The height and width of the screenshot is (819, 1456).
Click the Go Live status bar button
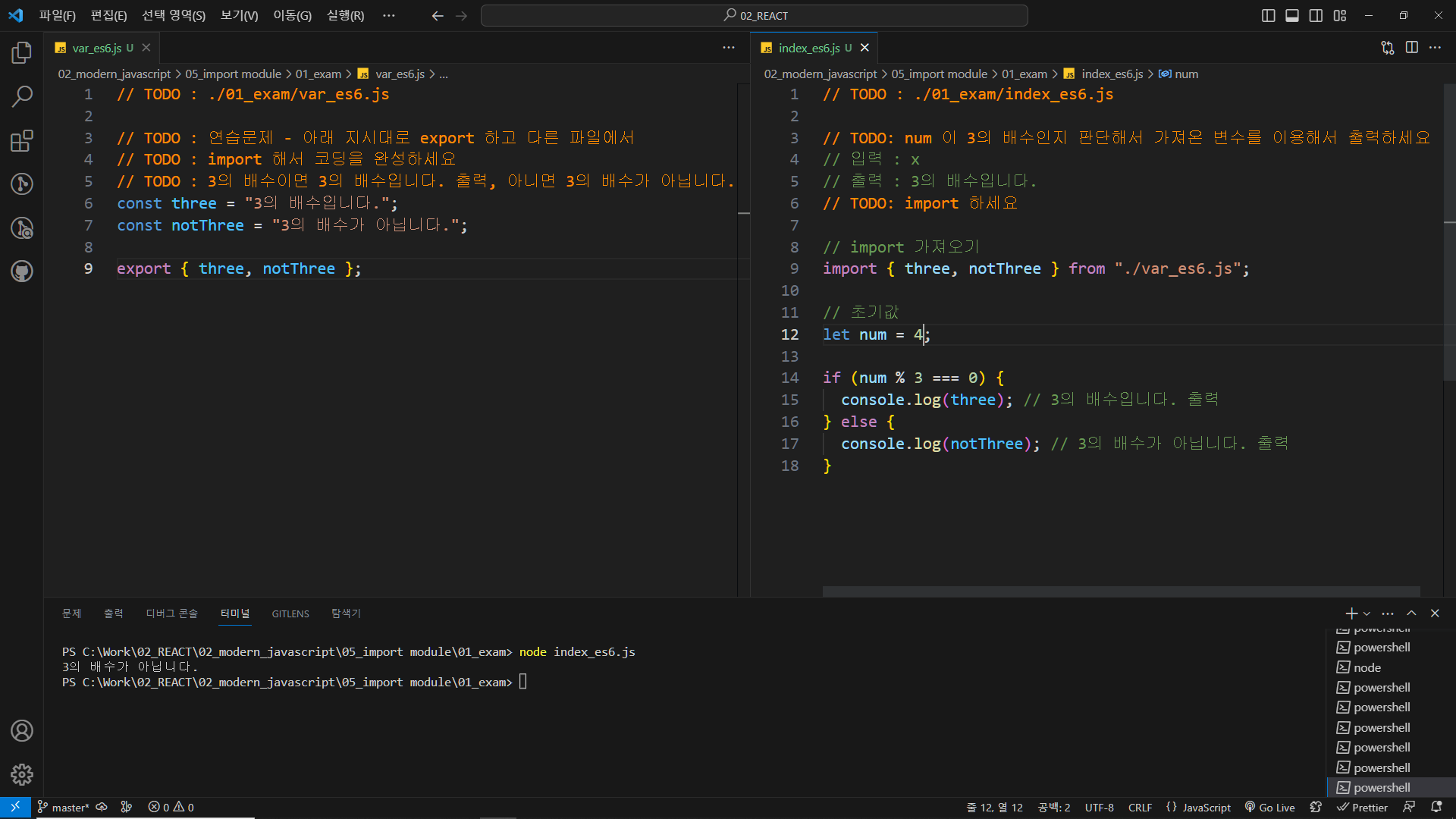point(1270,808)
